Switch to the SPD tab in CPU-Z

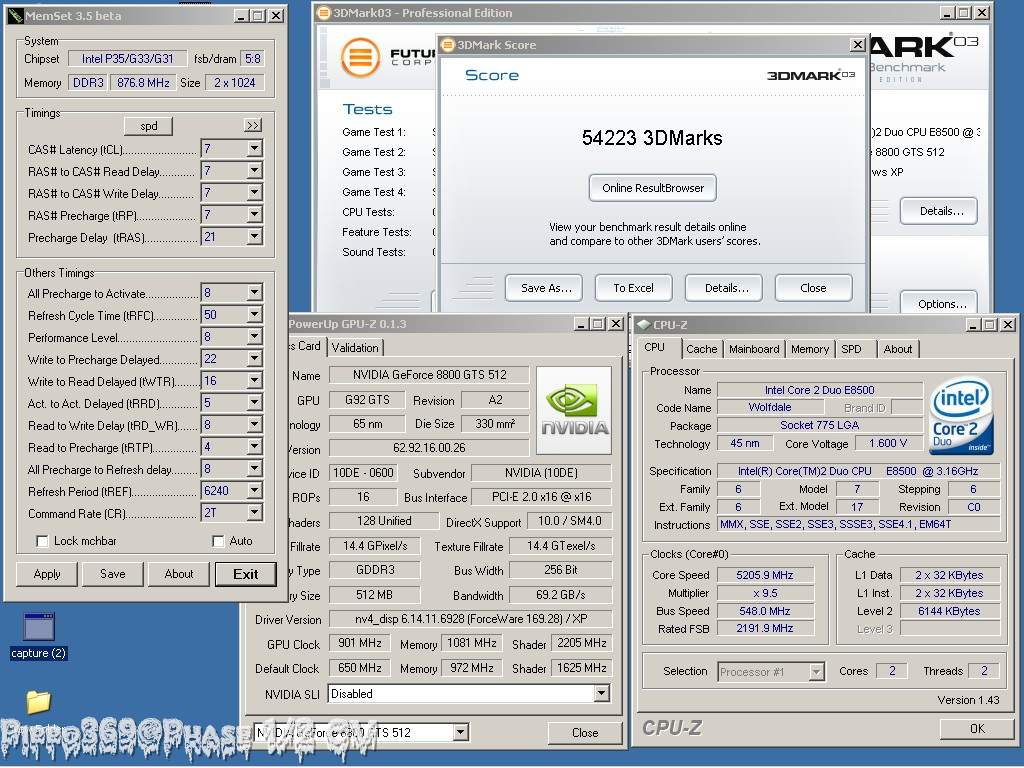(x=851, y=349)
